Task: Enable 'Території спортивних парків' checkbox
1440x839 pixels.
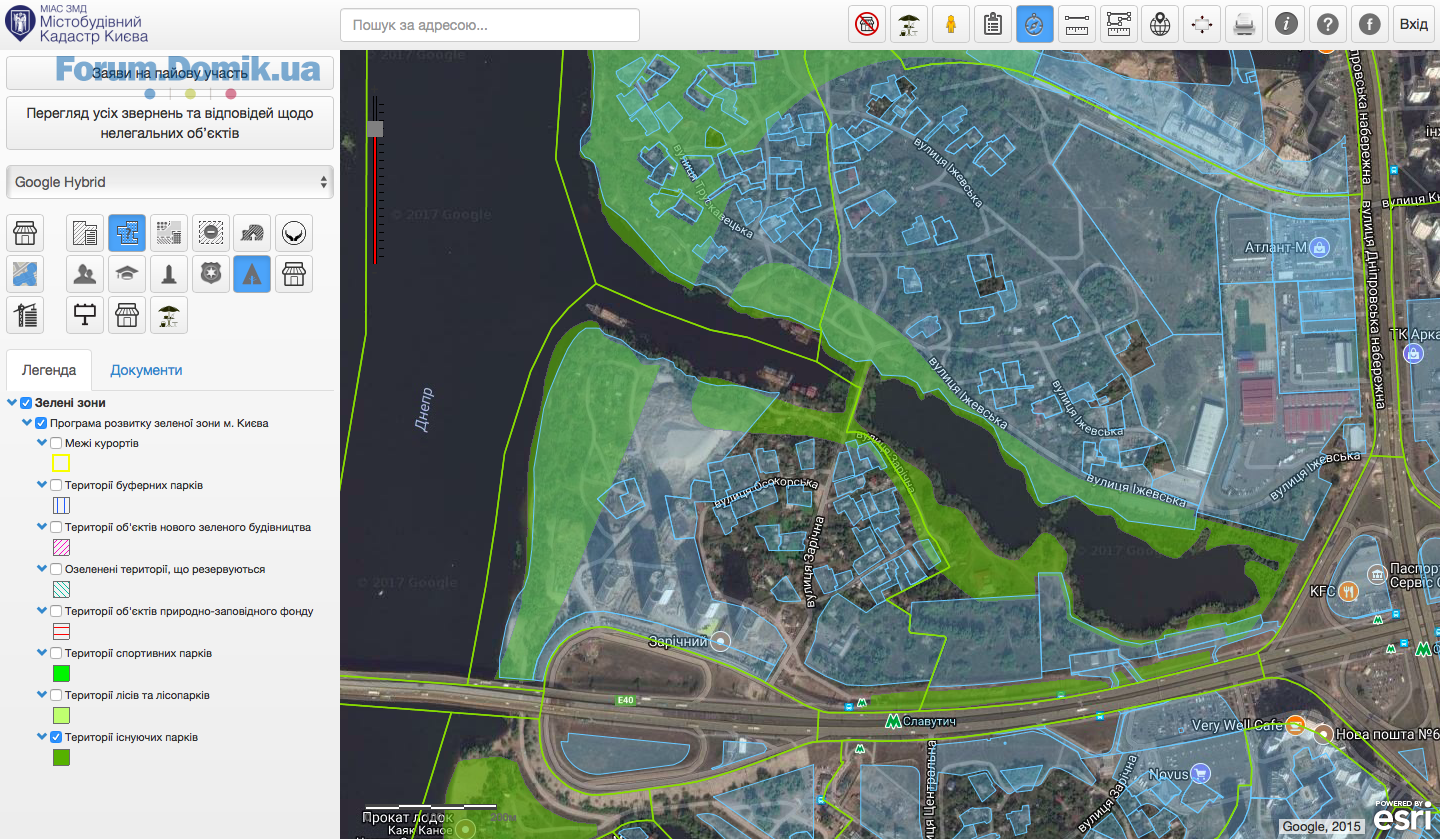Action: click(x=56, y=653)
